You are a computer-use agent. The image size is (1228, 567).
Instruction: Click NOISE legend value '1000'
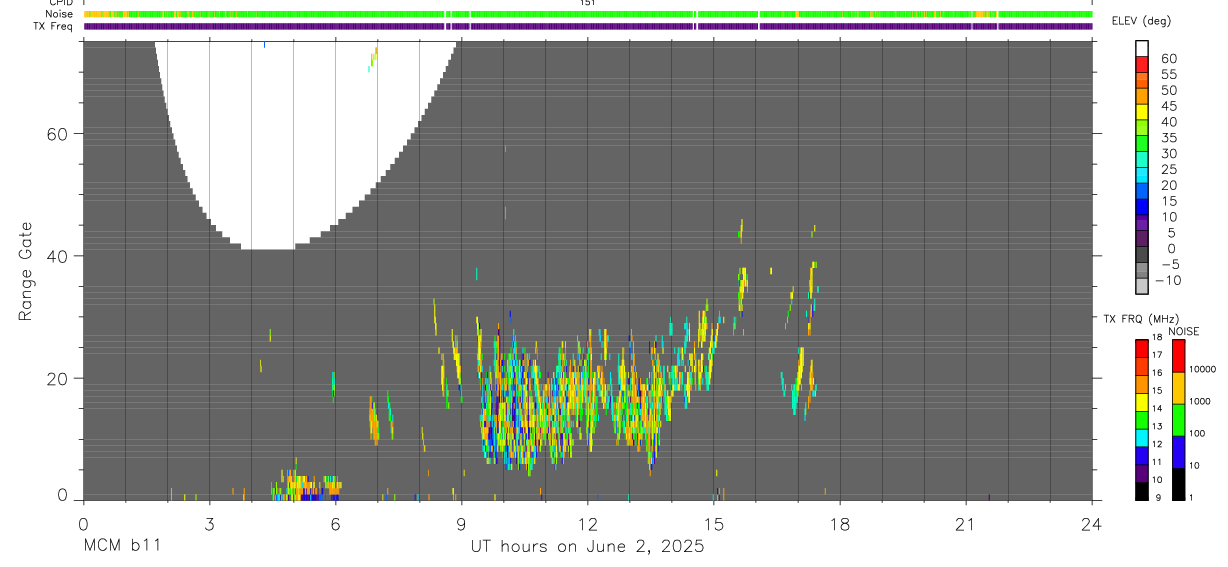(1202, 401)
